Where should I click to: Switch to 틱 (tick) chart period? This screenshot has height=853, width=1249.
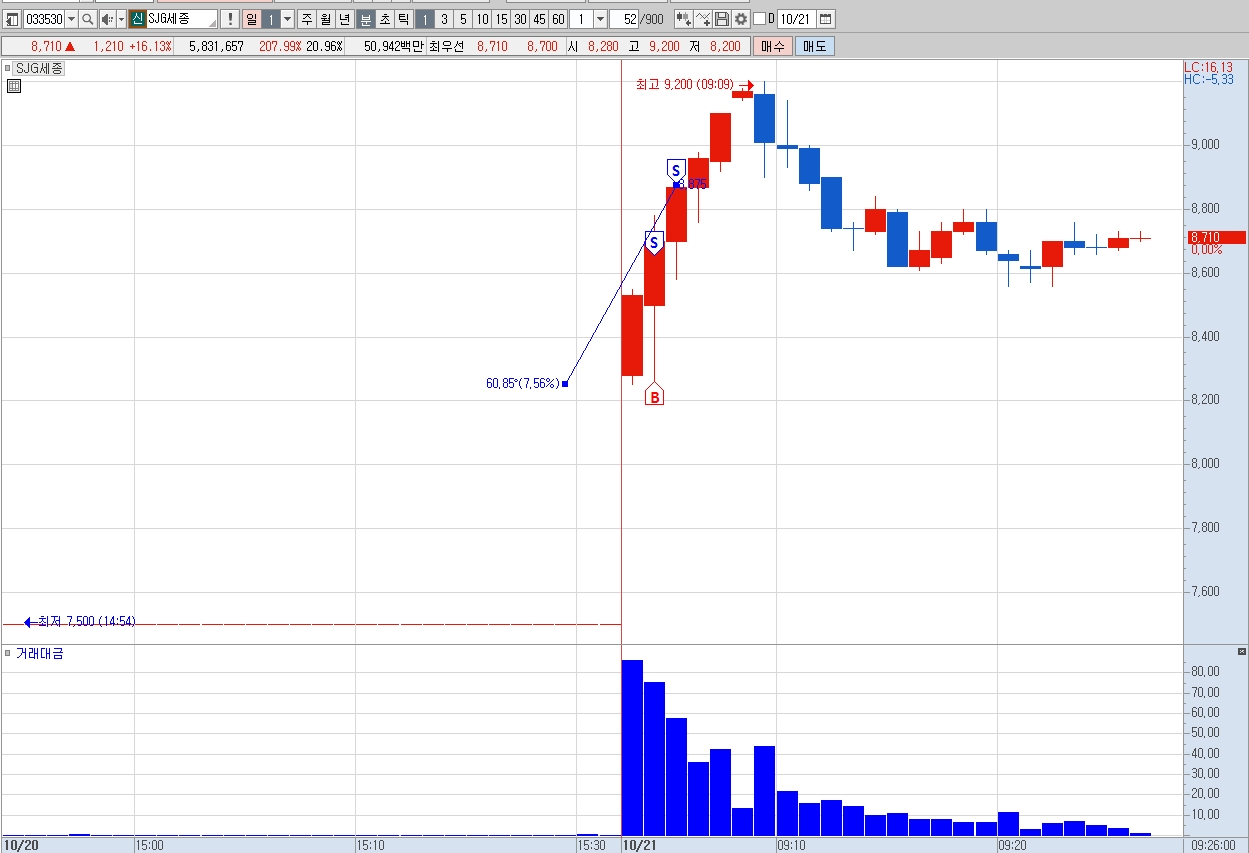click(x=403, y=19)
